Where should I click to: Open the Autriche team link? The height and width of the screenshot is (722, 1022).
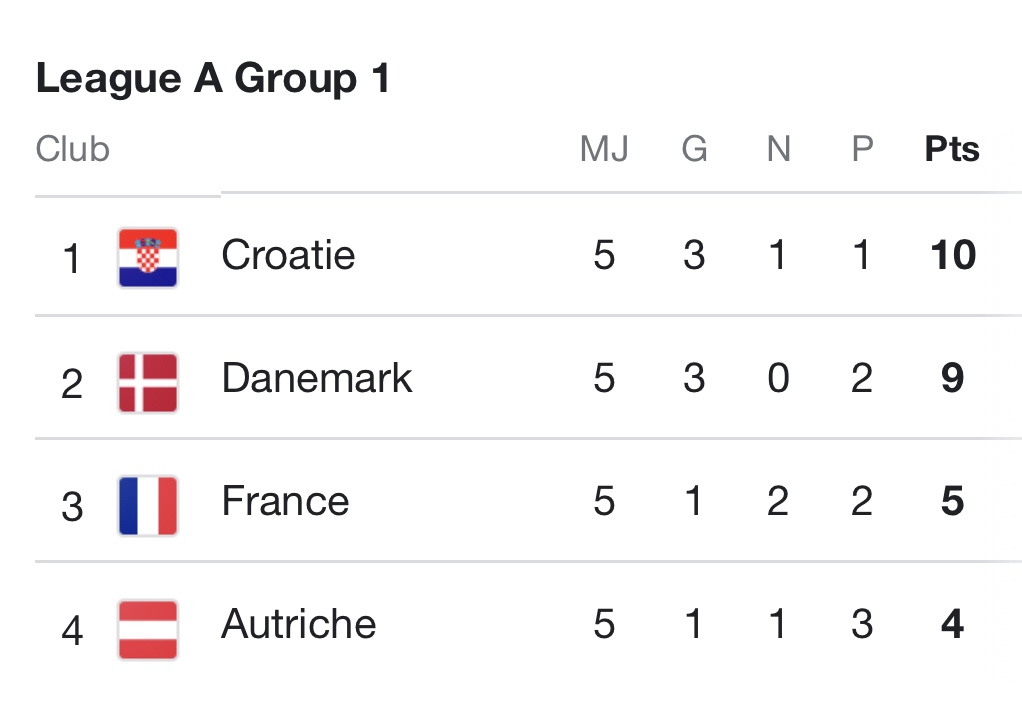click(299, 624)
